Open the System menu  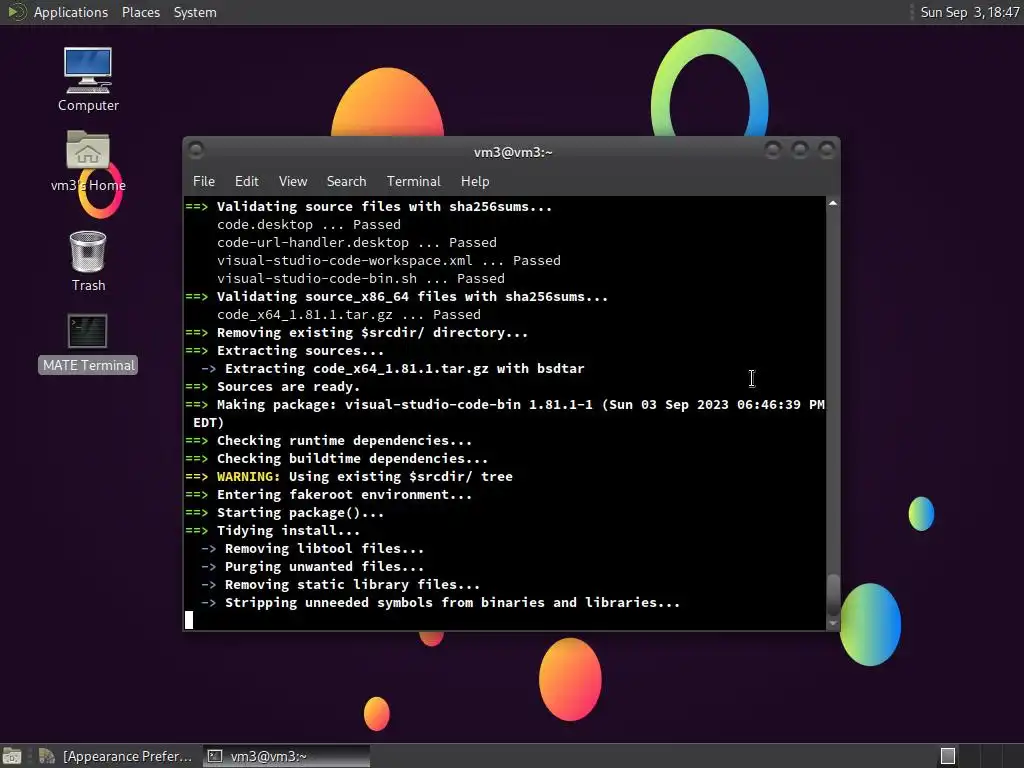pyautogui.click(x=195, y=12)
